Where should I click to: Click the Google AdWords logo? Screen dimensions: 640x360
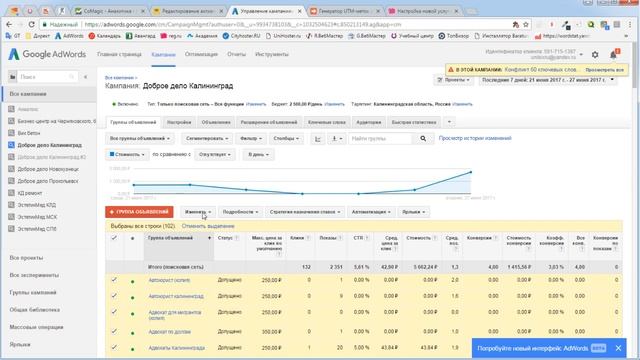[47, 54]
